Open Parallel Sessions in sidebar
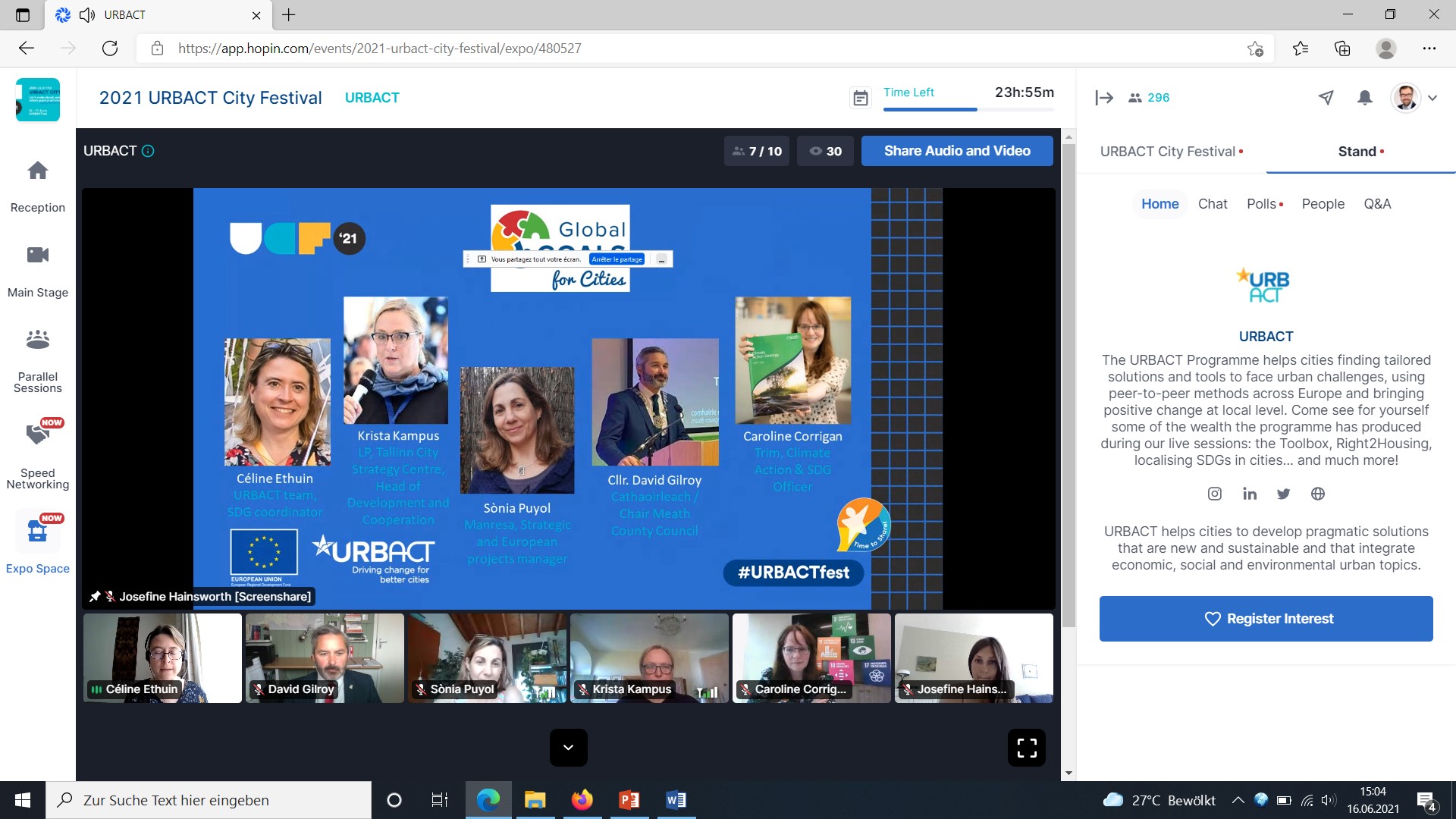This screenshot has height=819, width=1456. pyautogui.click(x=38, y=340)
